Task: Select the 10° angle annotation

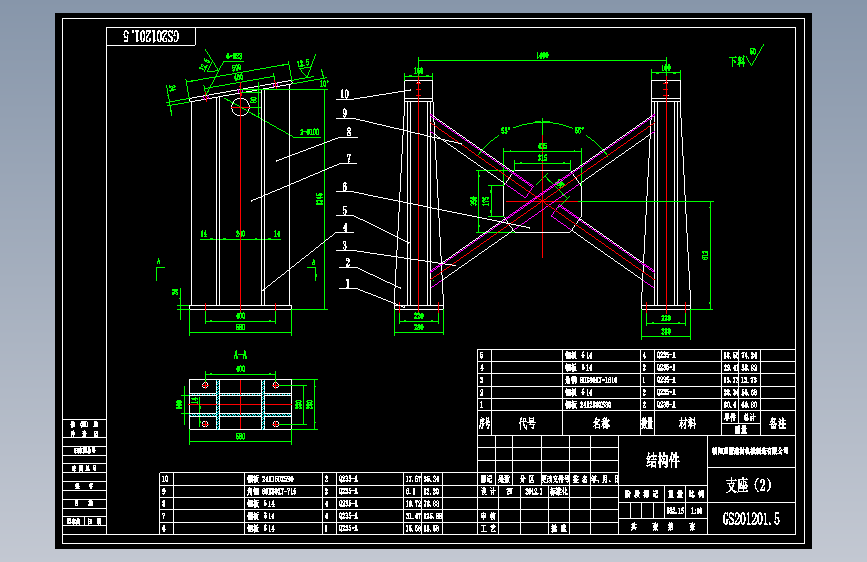Action: click(x=325, y=84)
